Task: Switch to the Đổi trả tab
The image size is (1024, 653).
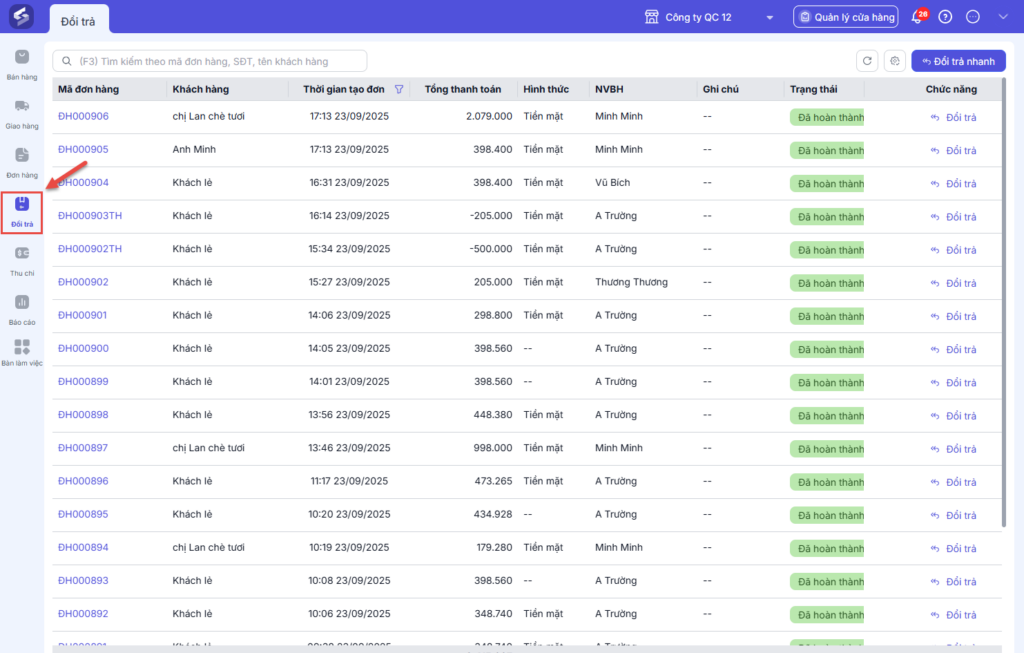Action: pos(79,20)
